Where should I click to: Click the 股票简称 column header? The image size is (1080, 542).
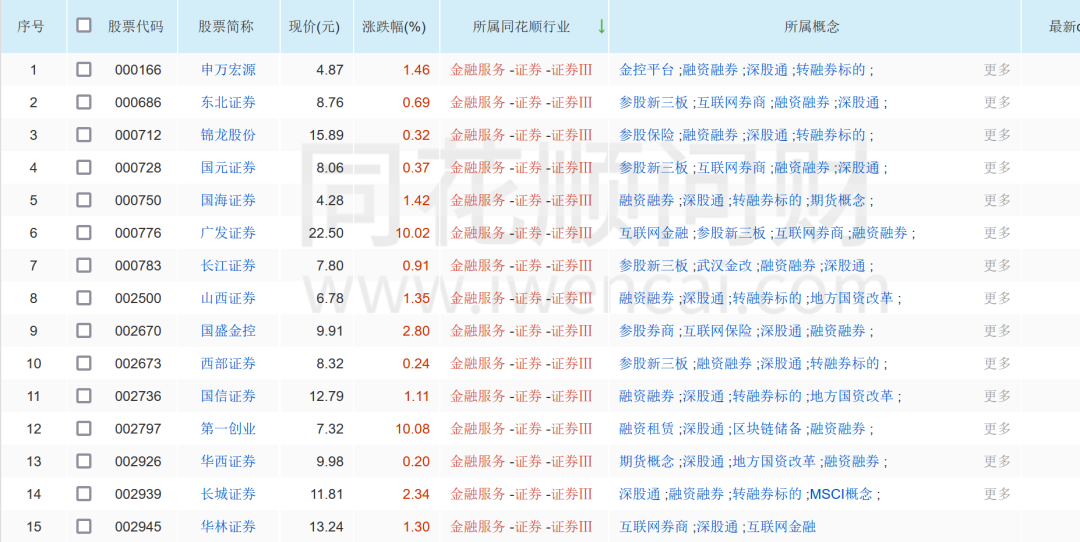click(226, 27)
